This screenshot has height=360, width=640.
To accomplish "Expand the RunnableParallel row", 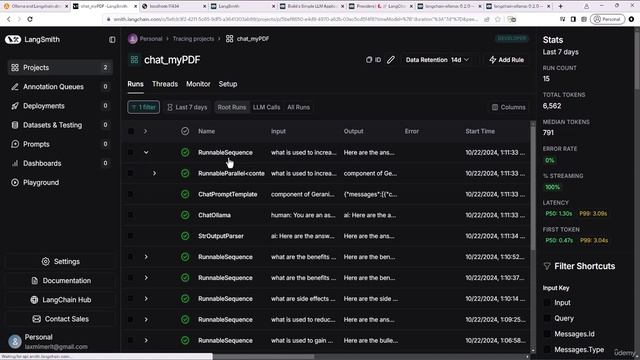I will coord(154,173).
